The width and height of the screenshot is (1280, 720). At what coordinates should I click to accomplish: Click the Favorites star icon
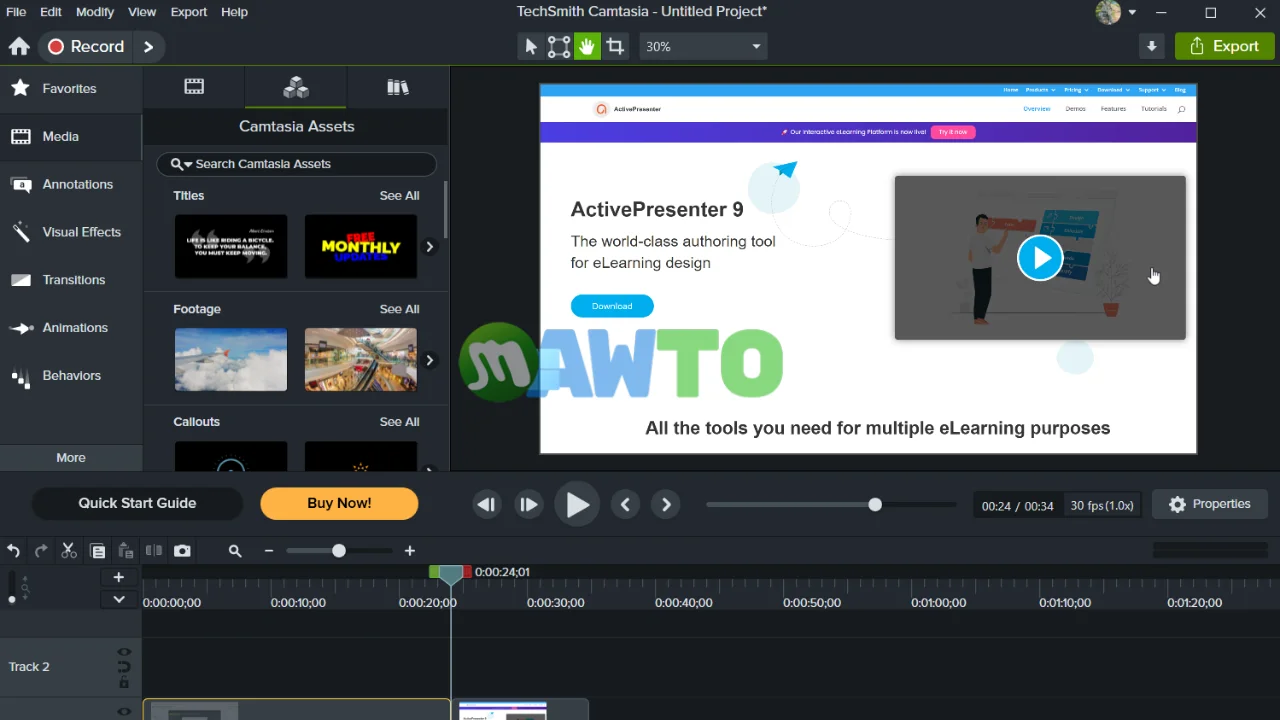click(x=19, y=88)
